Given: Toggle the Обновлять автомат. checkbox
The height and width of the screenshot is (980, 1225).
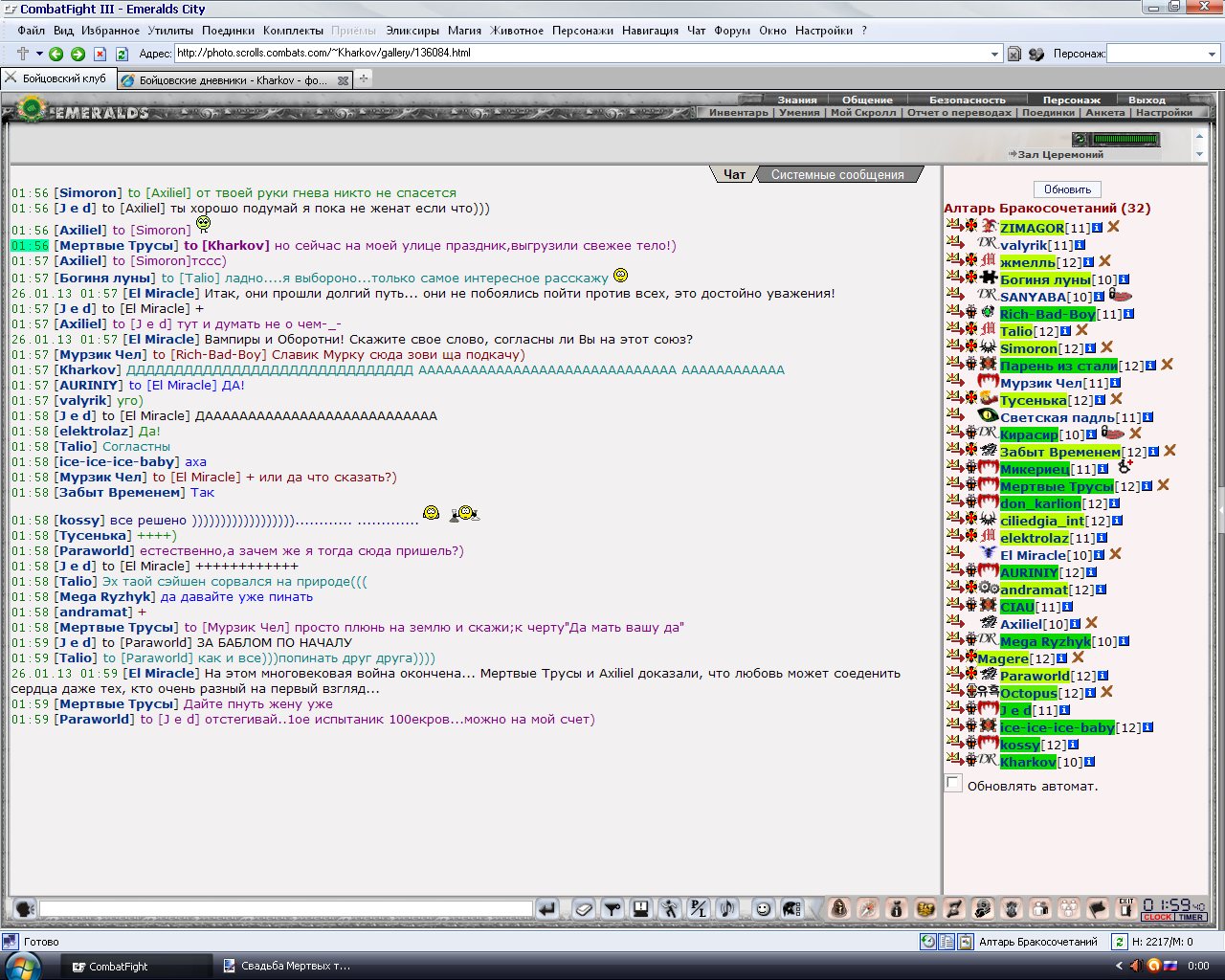Looking at the screenshot, I should (953, 784).
